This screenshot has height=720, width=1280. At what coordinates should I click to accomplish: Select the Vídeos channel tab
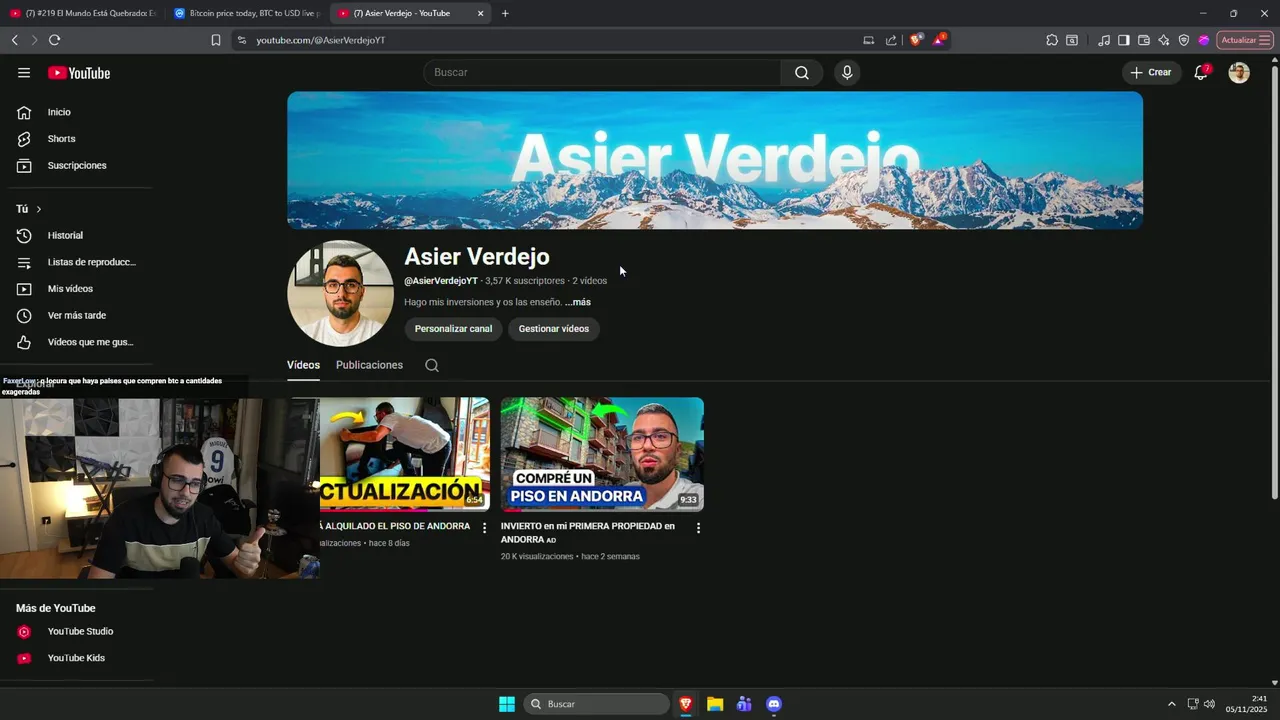(303, 365)
